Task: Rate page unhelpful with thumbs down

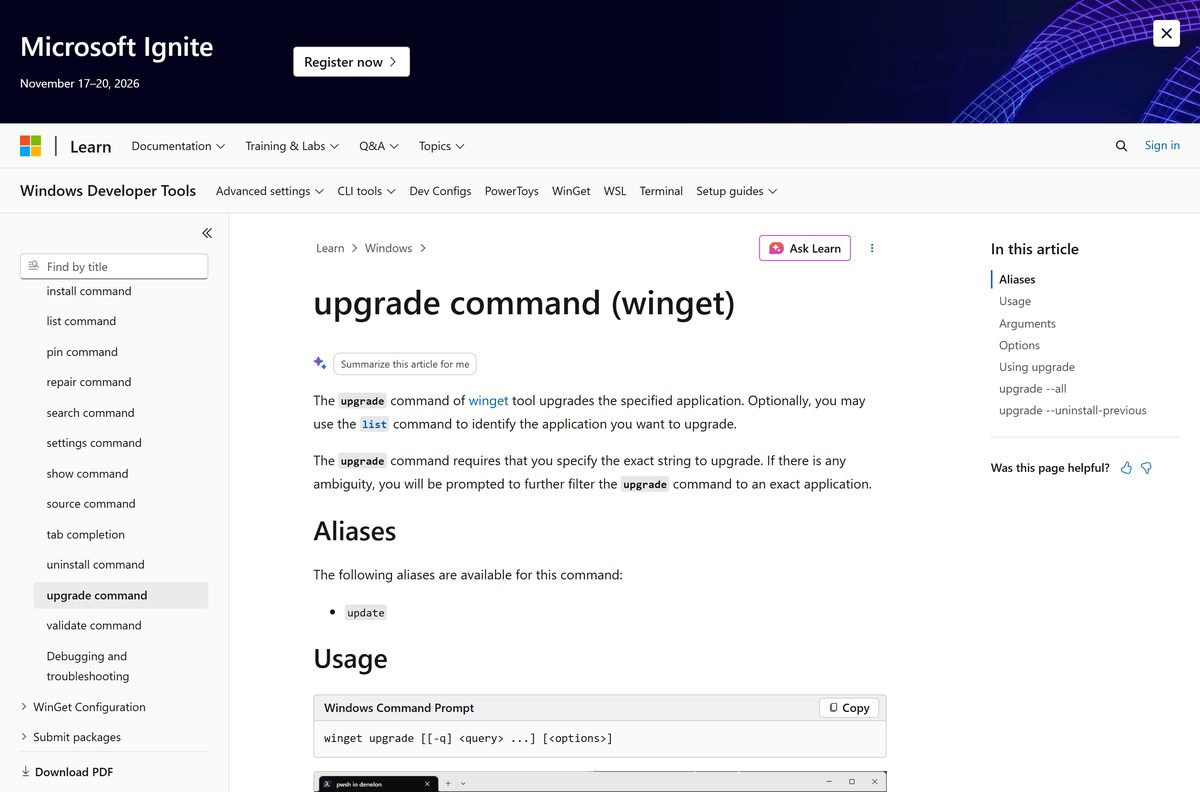Action: 1146,468
